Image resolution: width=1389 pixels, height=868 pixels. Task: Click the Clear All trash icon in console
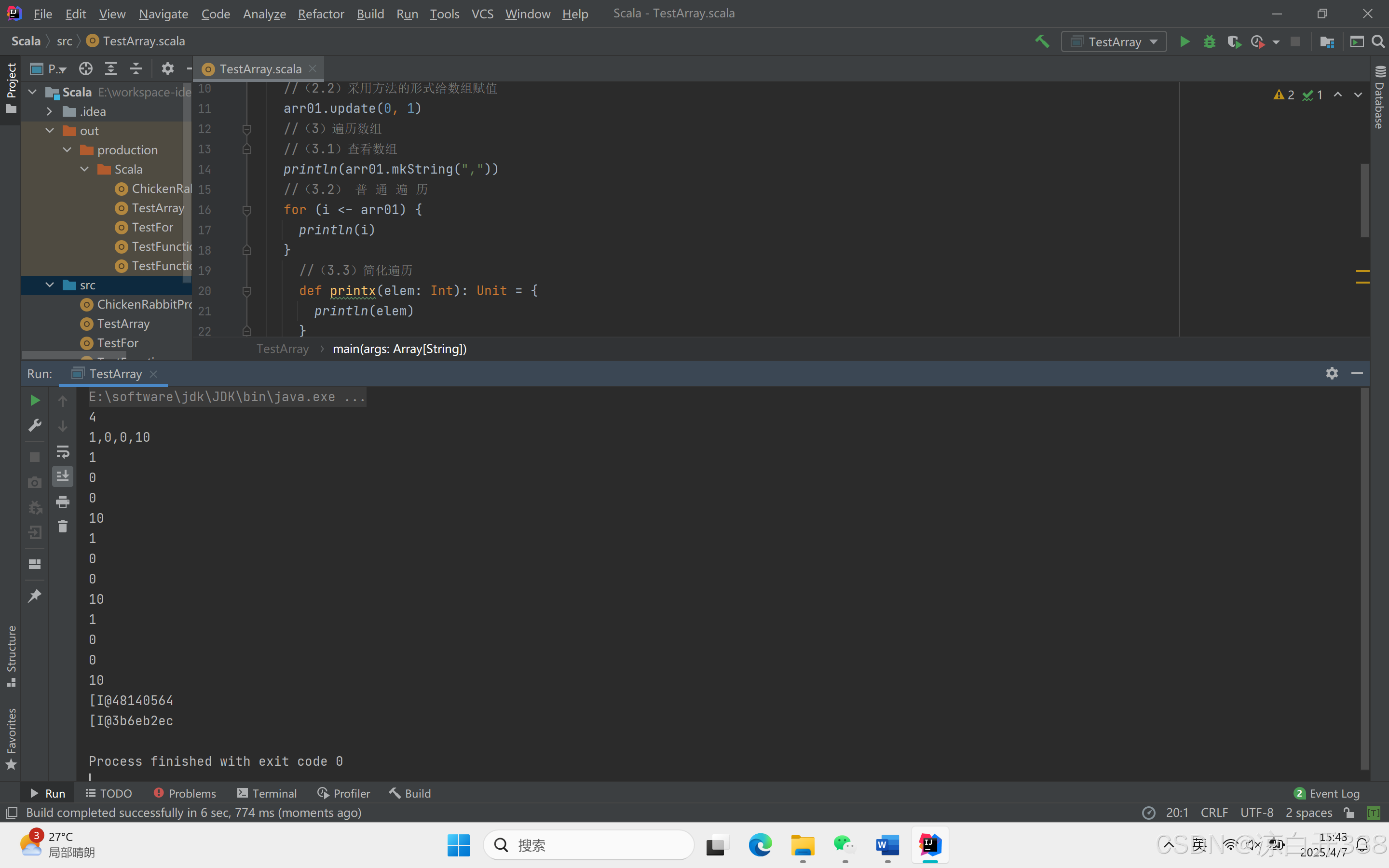click(x=63, y=527)
